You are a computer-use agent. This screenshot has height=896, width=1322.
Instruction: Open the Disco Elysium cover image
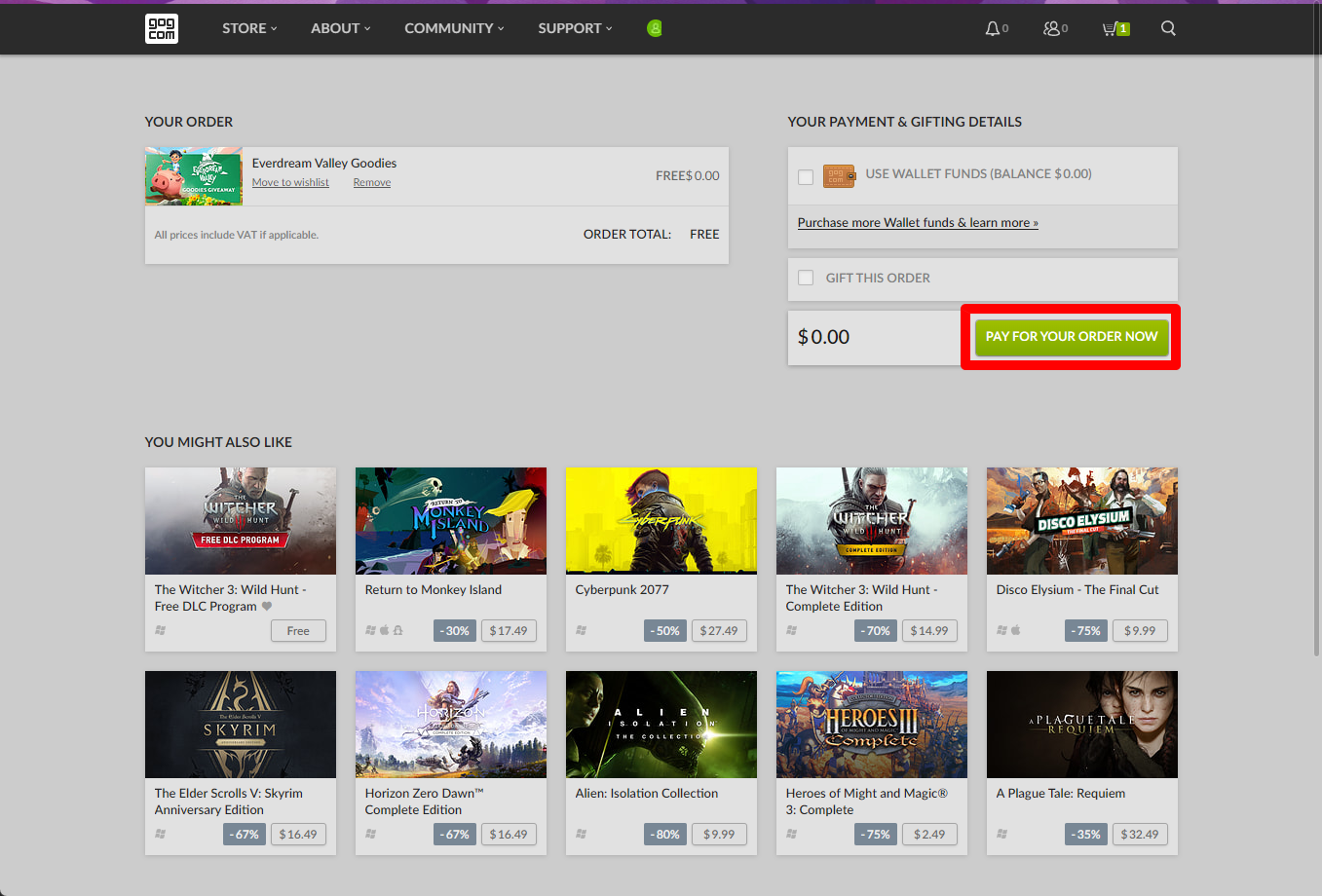(x=1082, y=521)
